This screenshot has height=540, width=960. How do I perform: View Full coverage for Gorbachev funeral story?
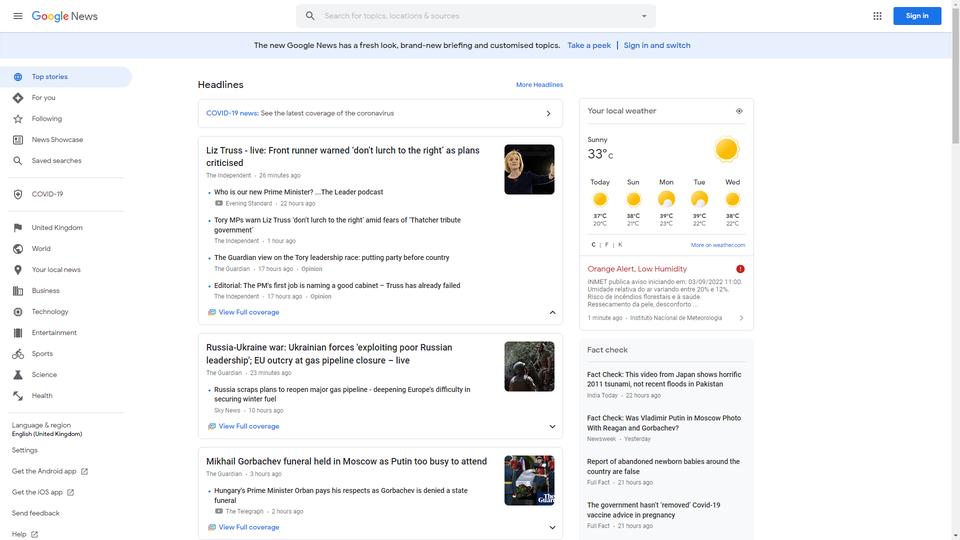pyautogui.click(x=243, y=527)
